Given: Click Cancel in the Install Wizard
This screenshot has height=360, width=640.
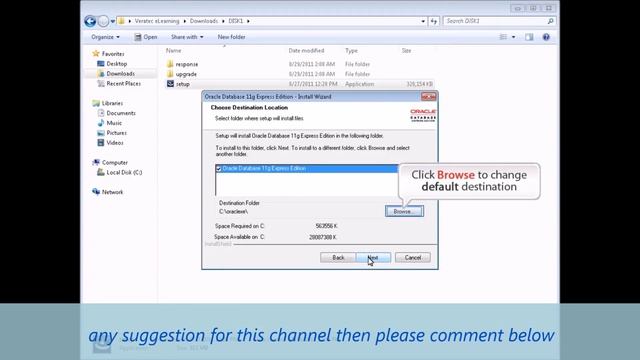Looking at the screenshot, I should coord(413,258).
